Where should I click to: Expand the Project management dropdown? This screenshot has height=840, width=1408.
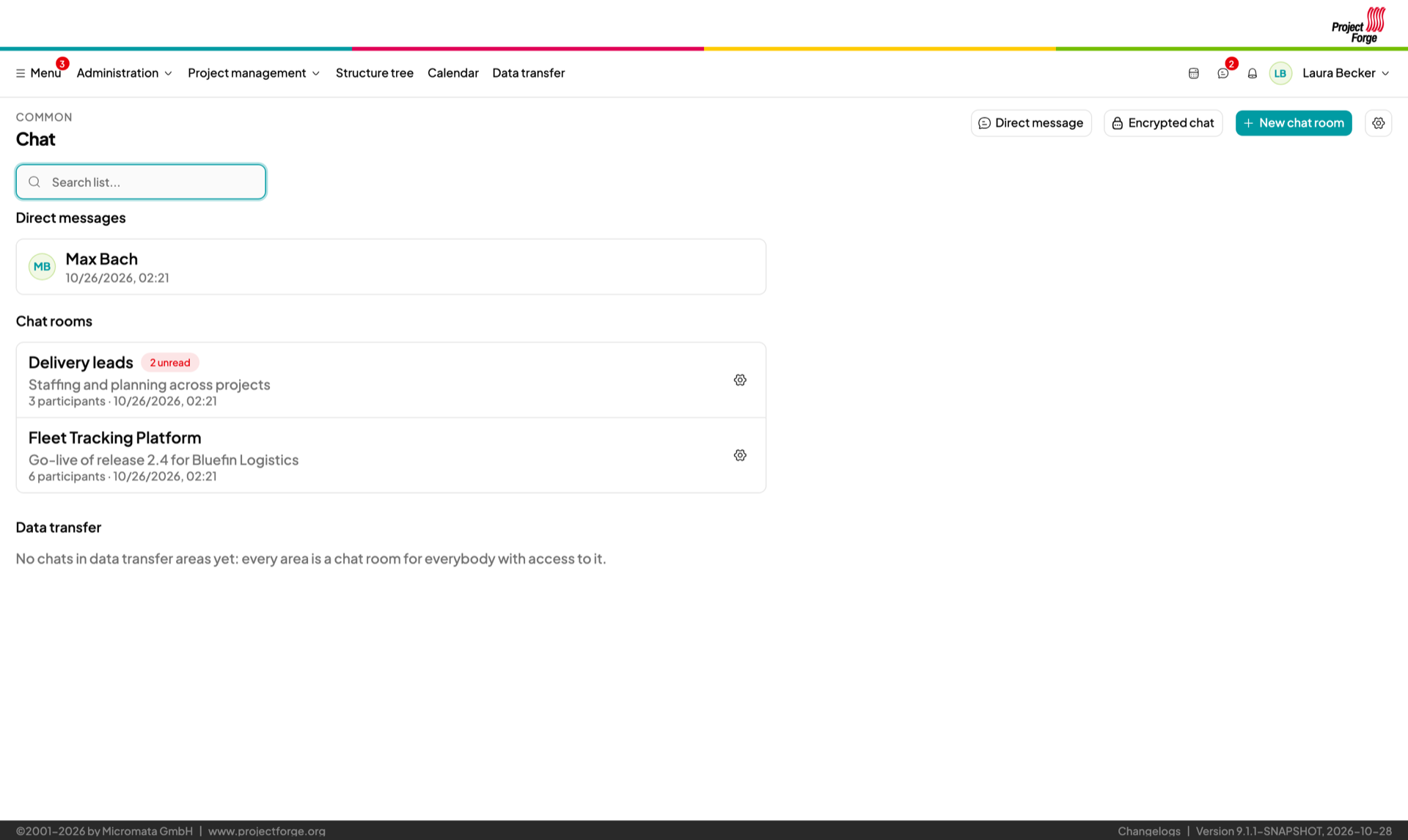254,73
